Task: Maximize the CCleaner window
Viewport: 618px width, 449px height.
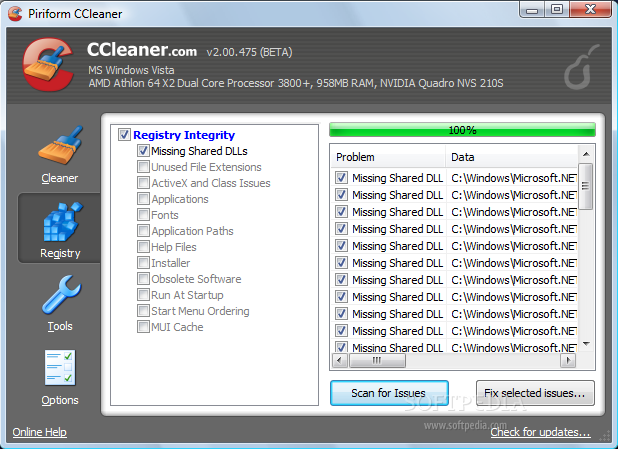Action: [x=557, y=9]
